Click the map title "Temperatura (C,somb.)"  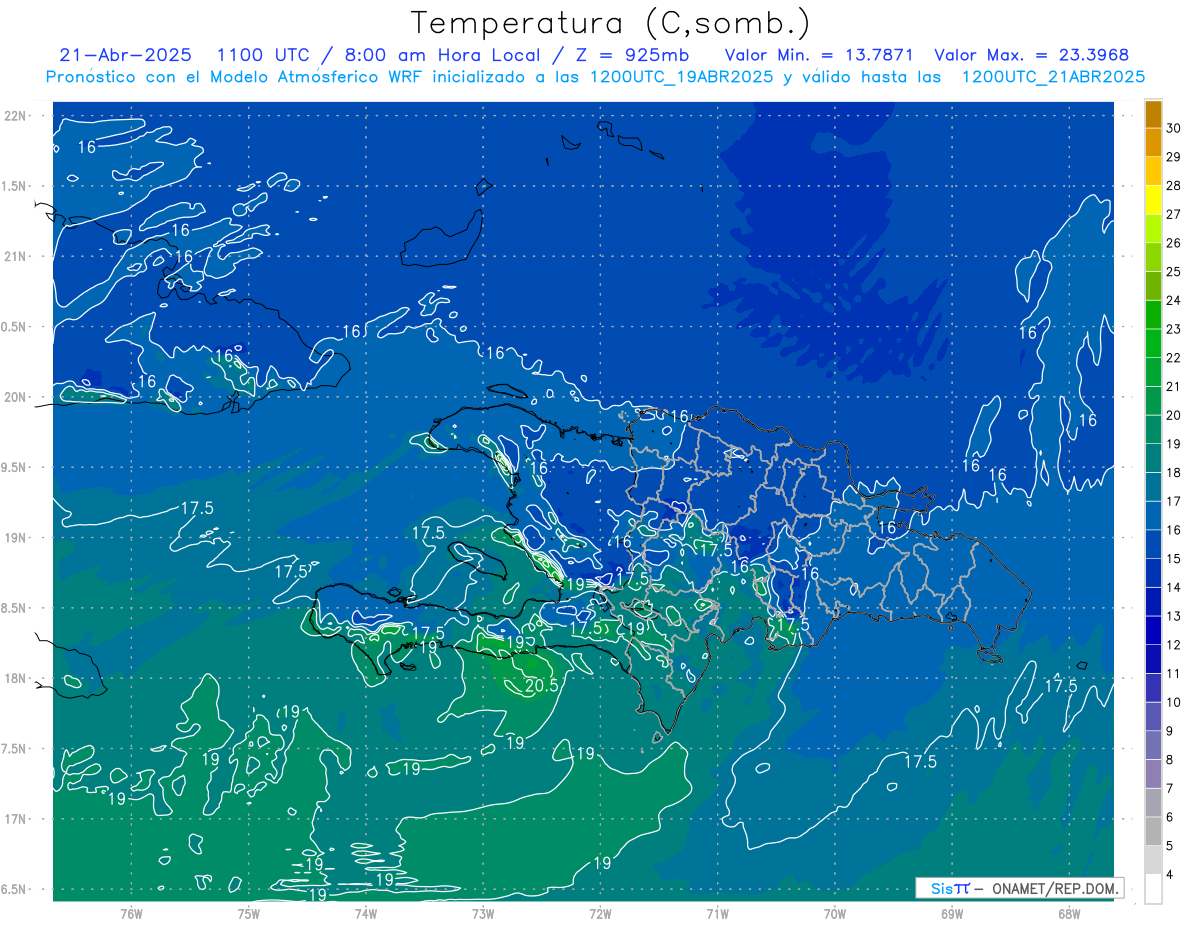pos(611,23)
